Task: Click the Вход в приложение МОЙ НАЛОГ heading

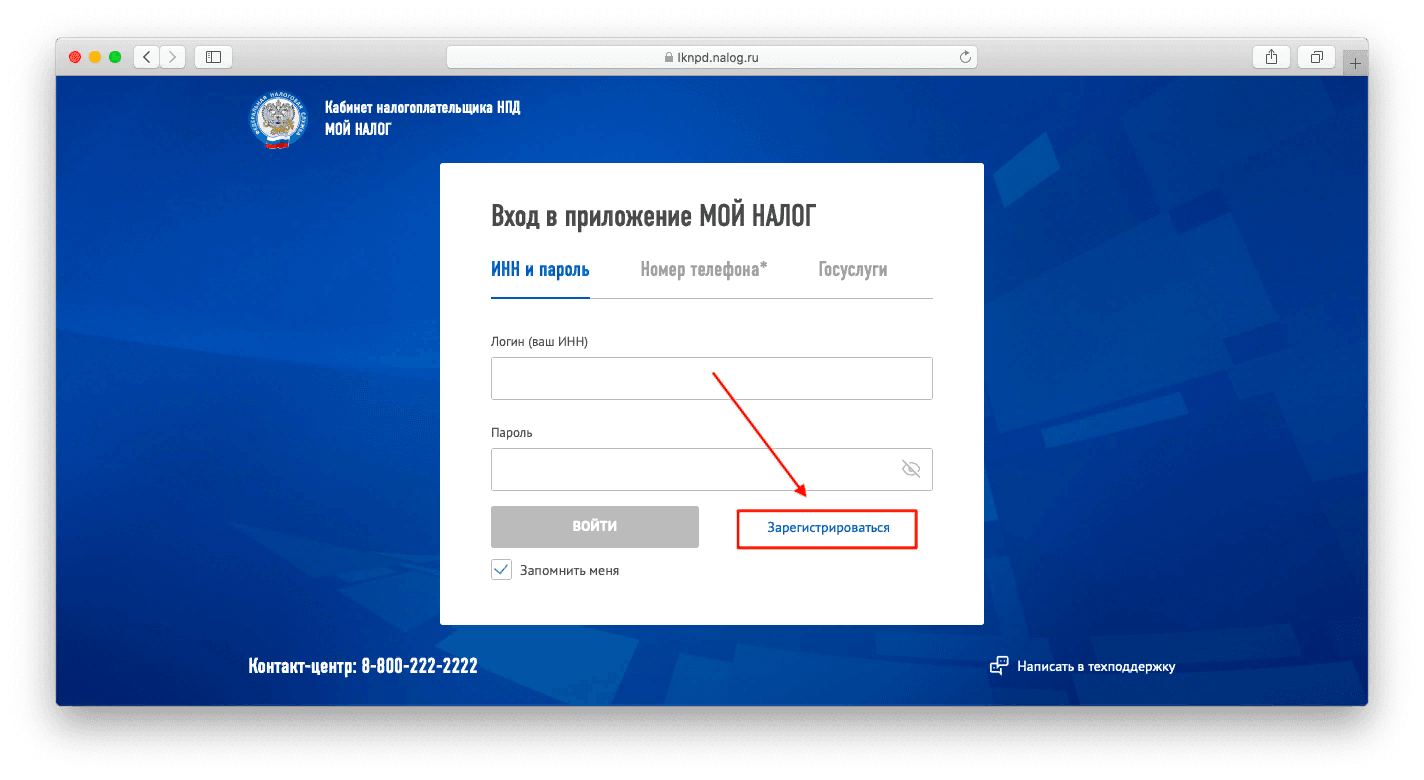Action: [x=654, y=216]
